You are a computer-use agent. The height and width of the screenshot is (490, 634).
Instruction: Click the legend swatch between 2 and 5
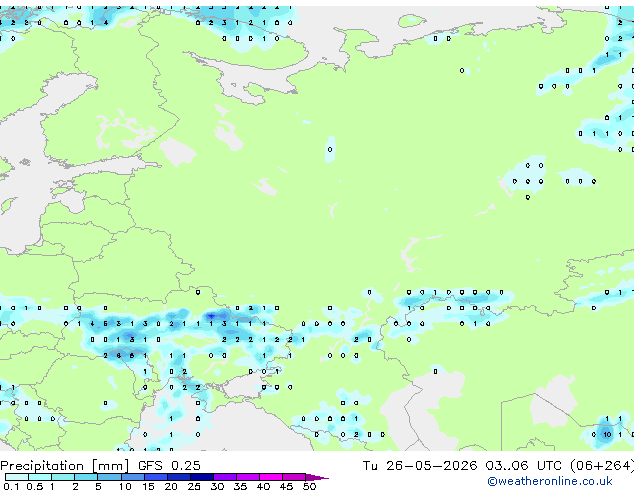pos(86,477)
